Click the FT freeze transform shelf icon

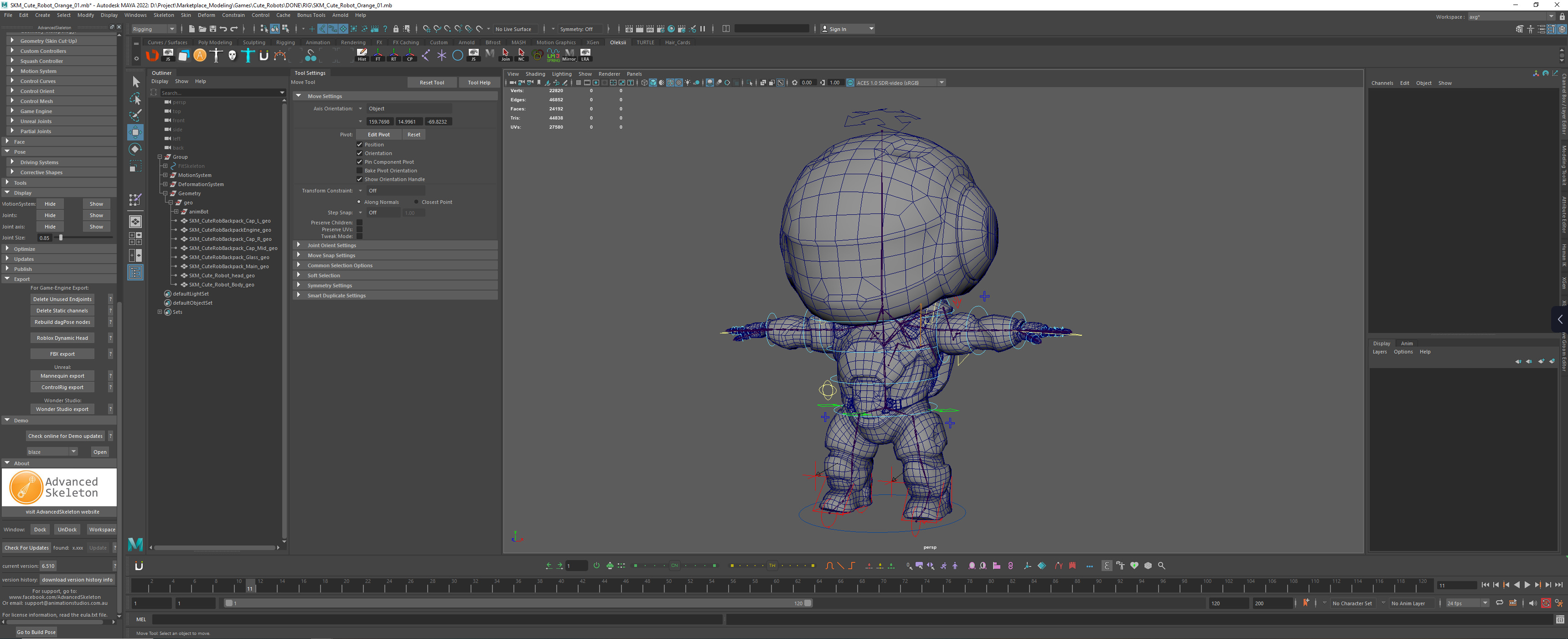tap(378, 56)
